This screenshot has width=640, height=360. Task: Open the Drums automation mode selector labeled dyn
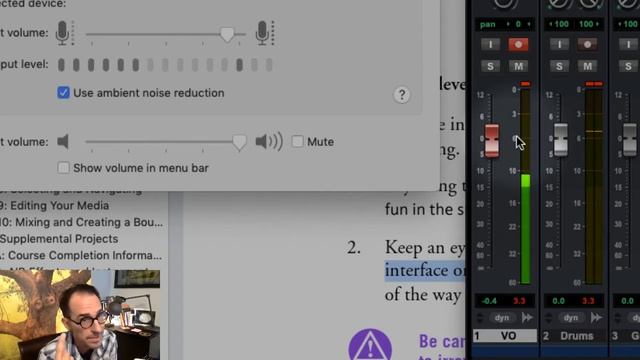571,318
